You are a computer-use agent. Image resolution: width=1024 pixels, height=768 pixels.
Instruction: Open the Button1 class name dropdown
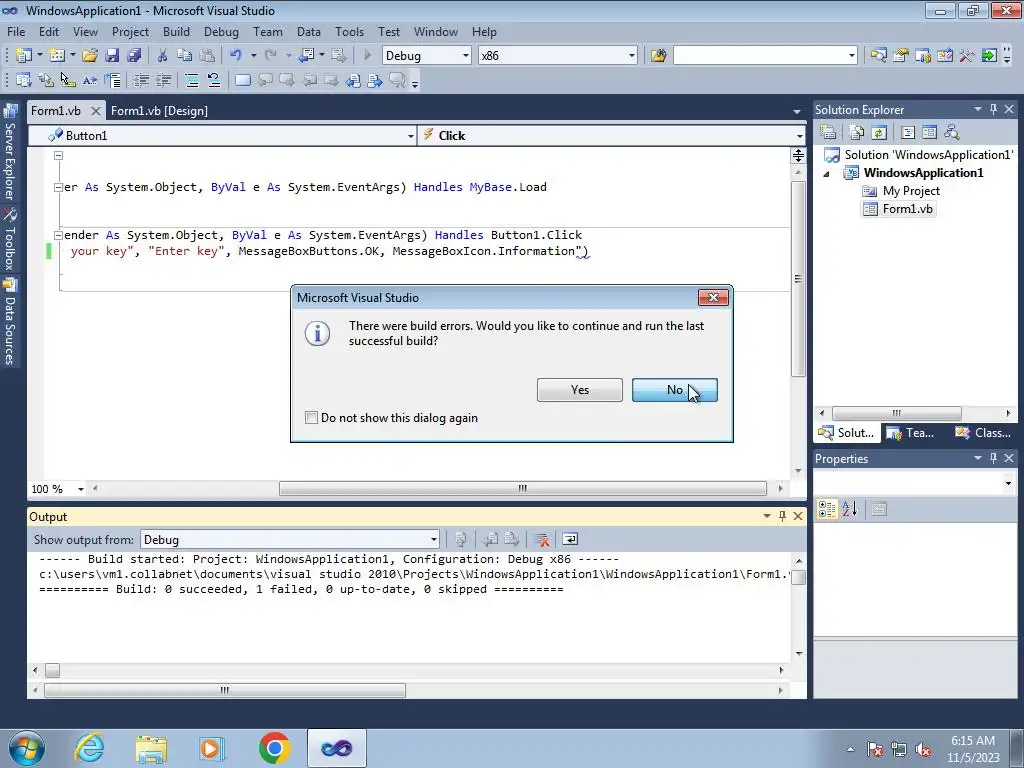[411, 136]
